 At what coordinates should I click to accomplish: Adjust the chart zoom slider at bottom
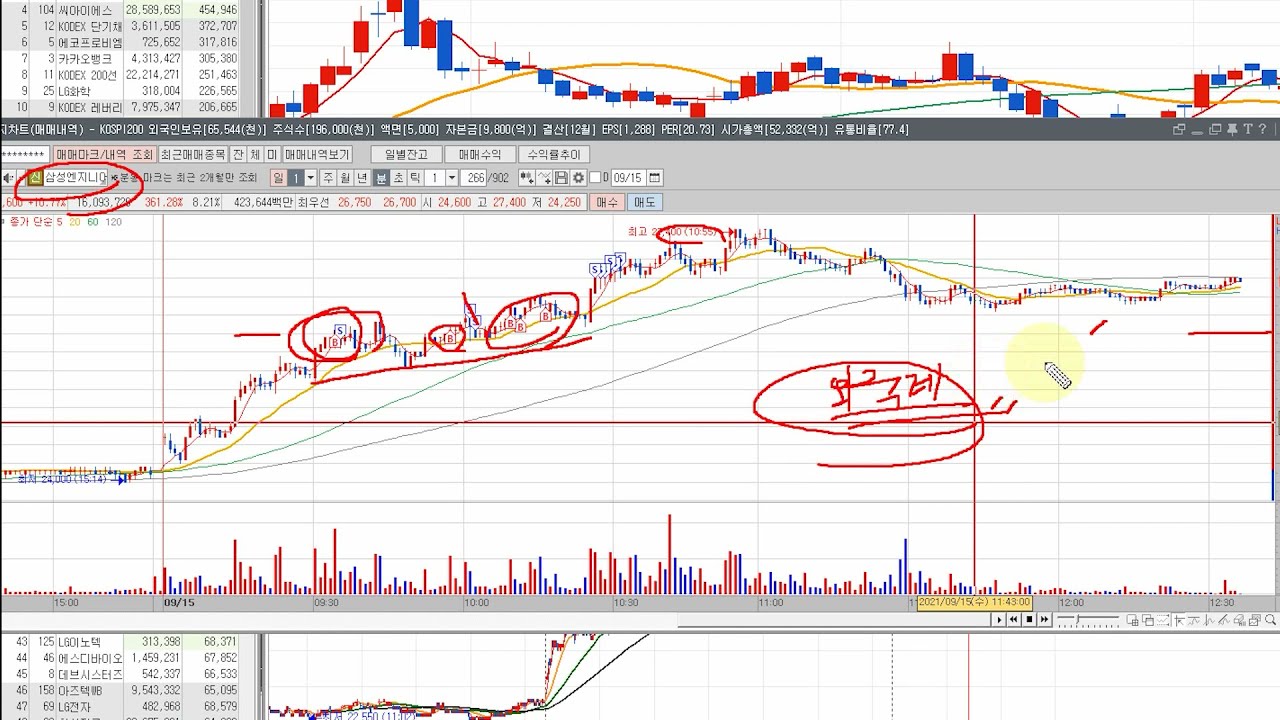[1088, 620]
